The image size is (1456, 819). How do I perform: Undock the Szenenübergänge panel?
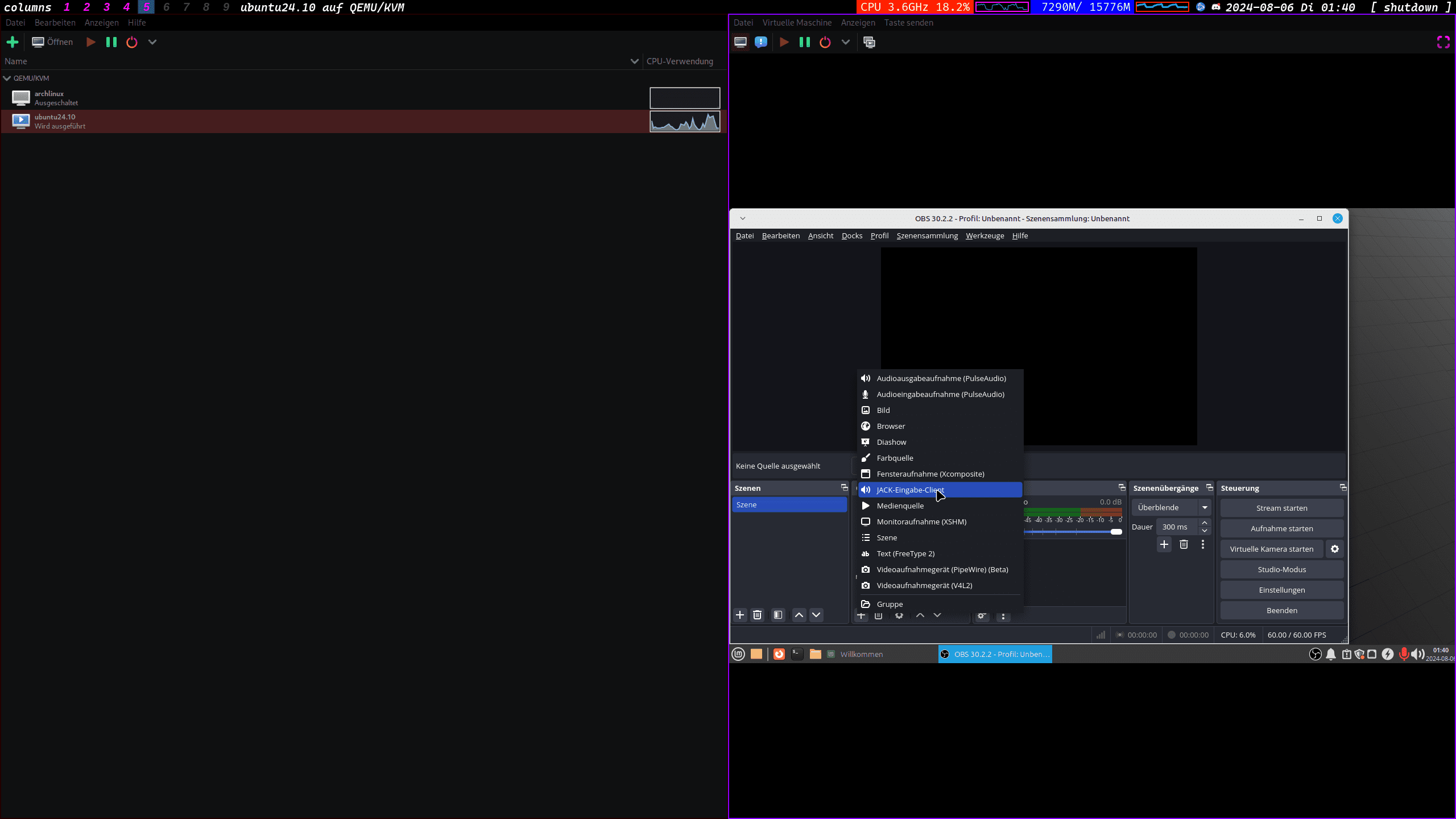click(1209, 487)
